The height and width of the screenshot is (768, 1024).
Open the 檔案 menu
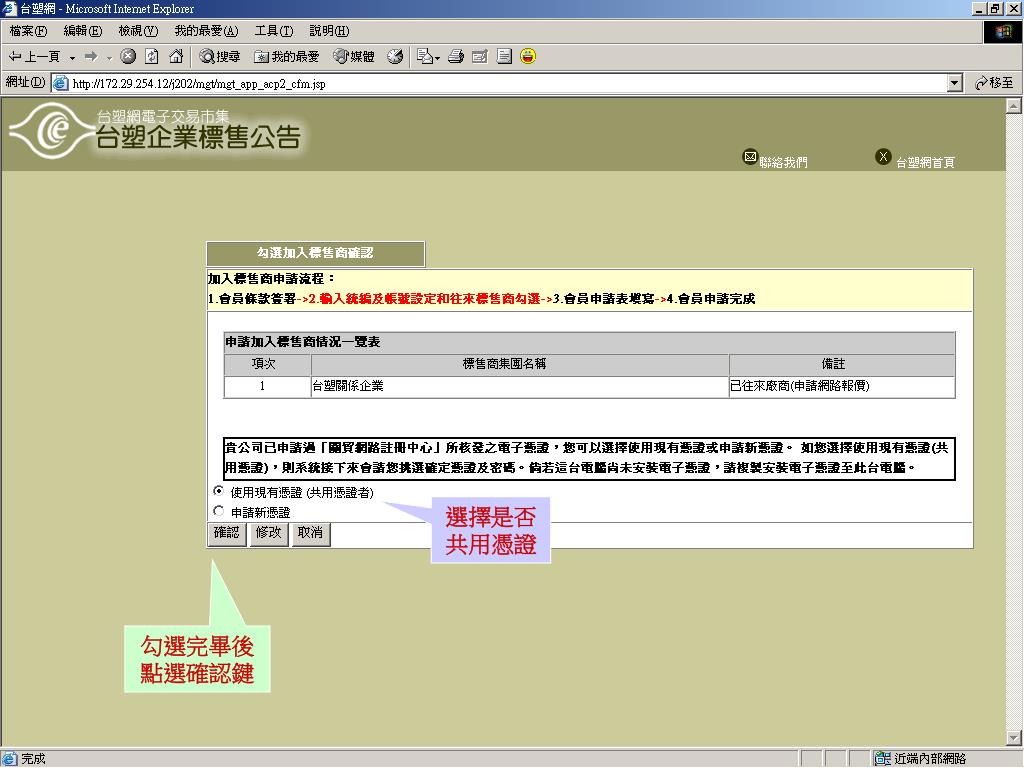point(28,31)
